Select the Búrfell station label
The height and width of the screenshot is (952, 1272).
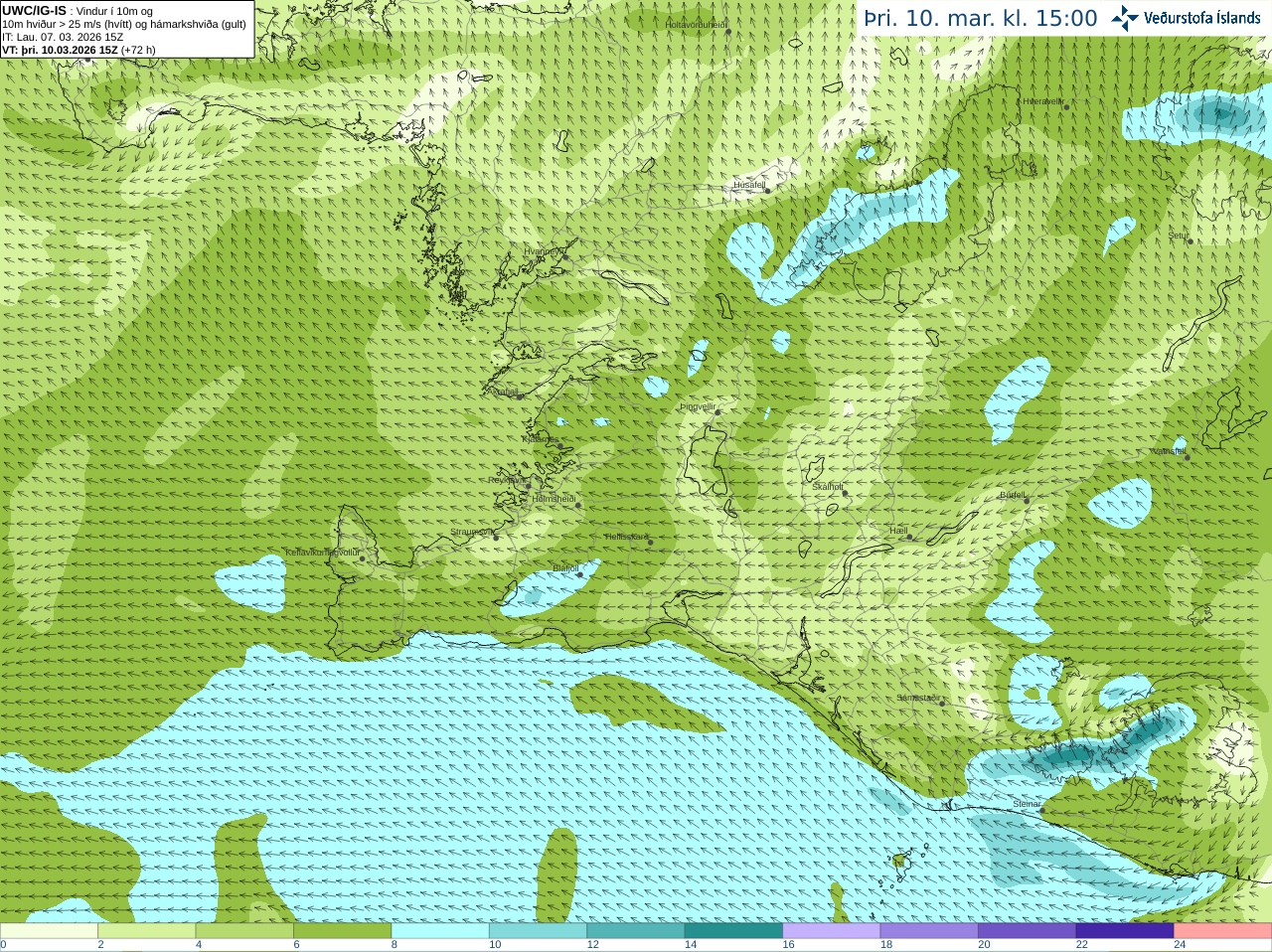click(x=1013, y=494)
